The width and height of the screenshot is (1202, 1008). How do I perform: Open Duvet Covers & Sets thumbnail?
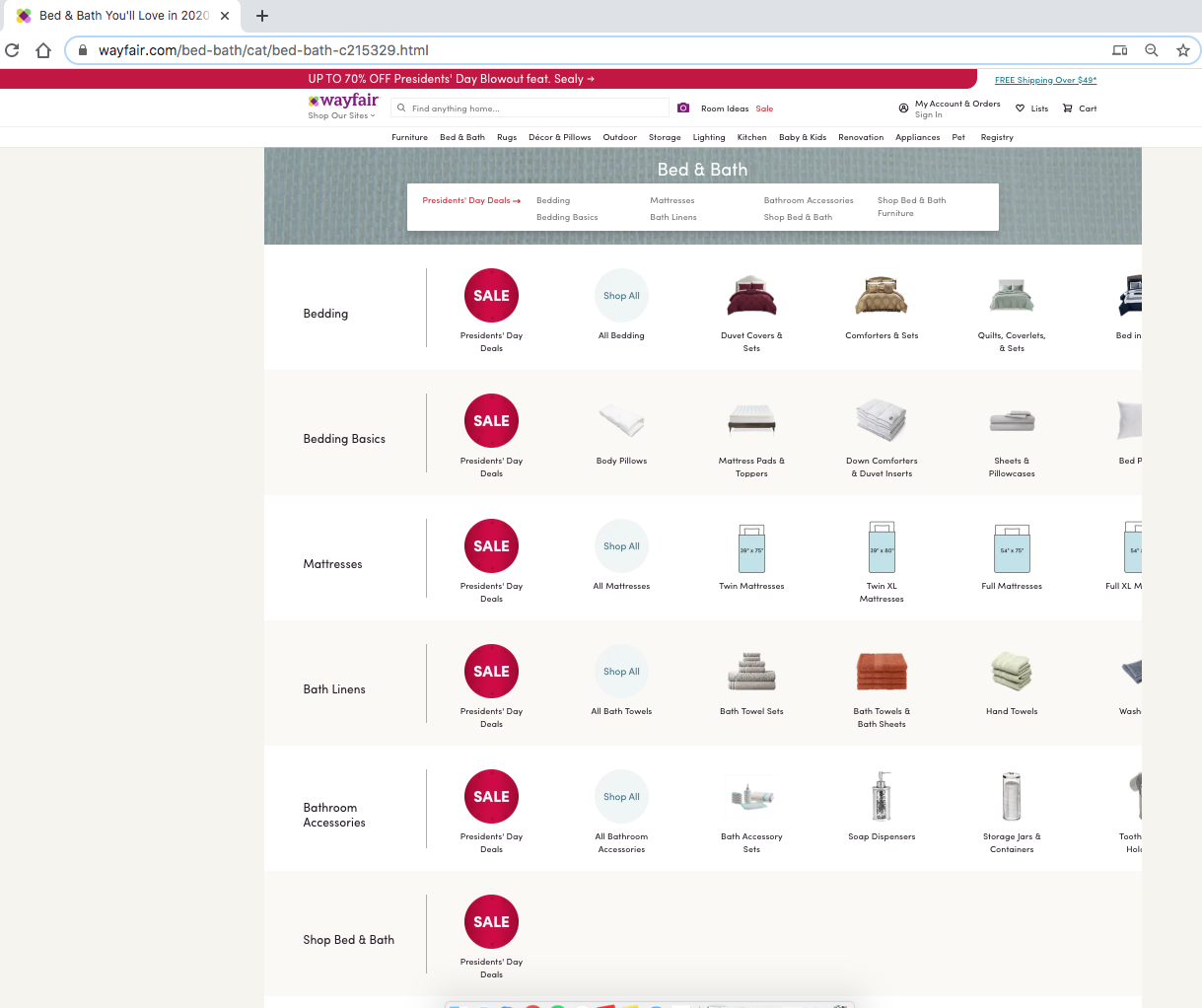751,296
